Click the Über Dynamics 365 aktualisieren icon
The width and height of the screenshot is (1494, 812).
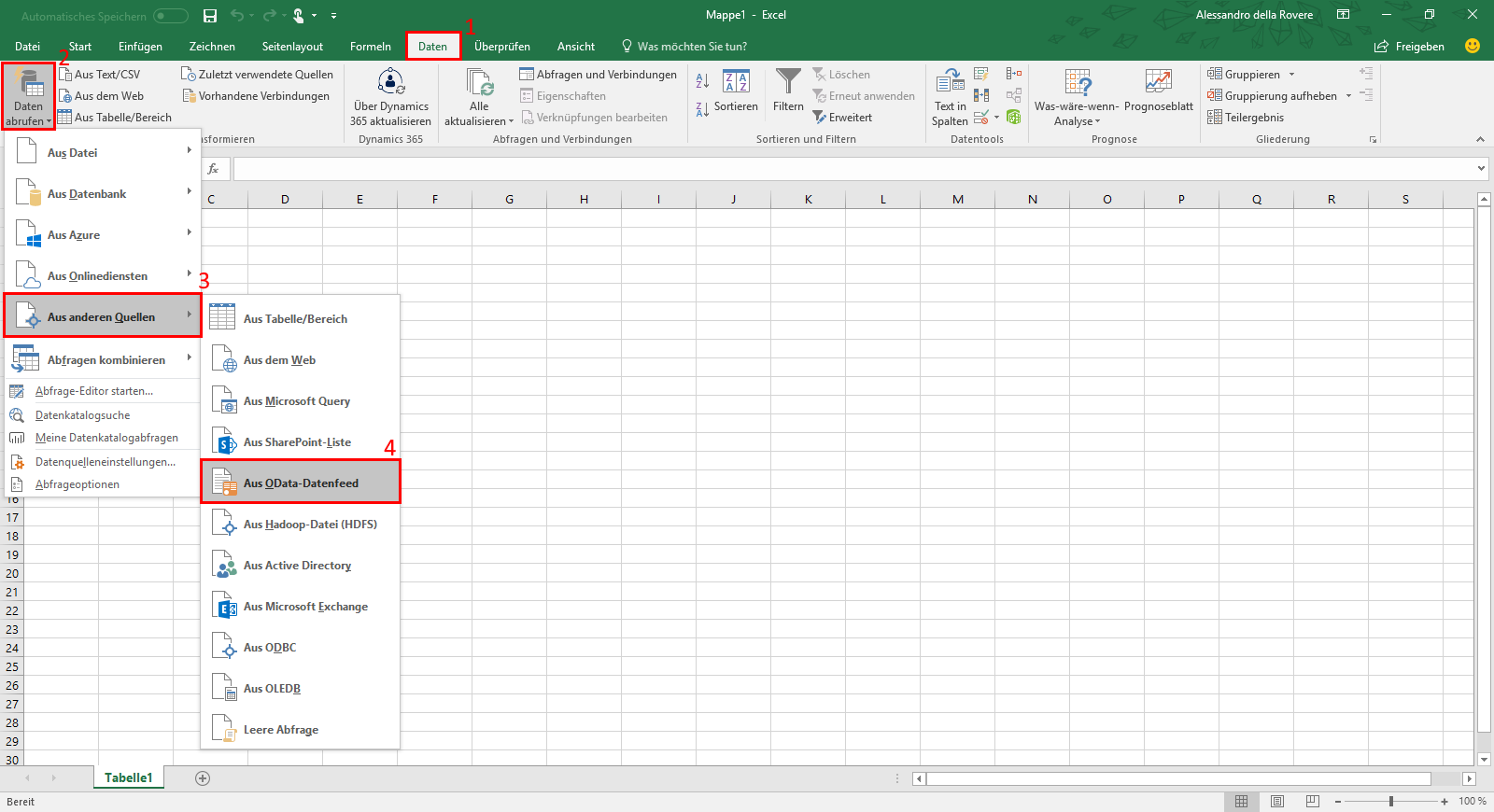tap(390, 82)
